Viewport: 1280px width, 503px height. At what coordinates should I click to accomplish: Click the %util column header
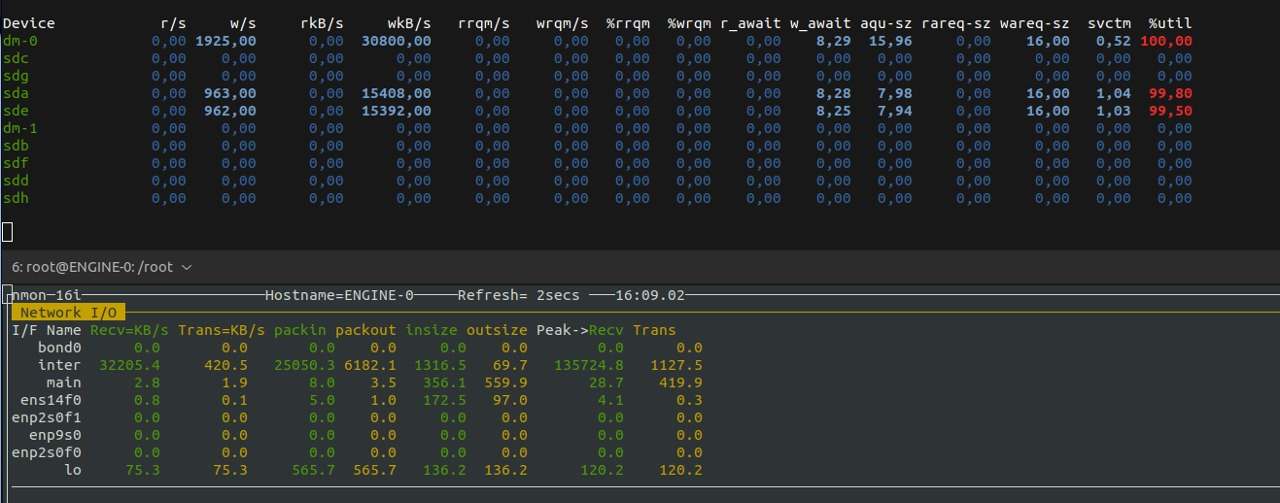tap(1170, 23)
